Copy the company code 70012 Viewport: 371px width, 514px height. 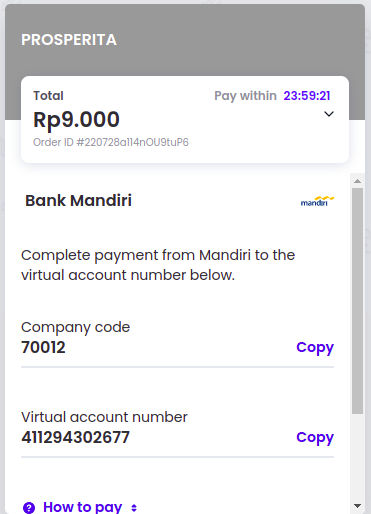(x=315, y=347)
